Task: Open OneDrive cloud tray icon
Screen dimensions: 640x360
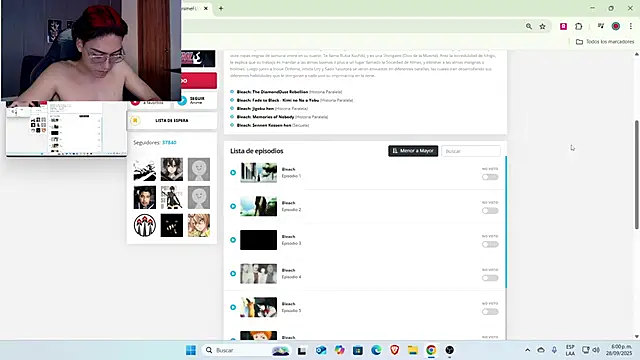Action: [x=541, y=350]
